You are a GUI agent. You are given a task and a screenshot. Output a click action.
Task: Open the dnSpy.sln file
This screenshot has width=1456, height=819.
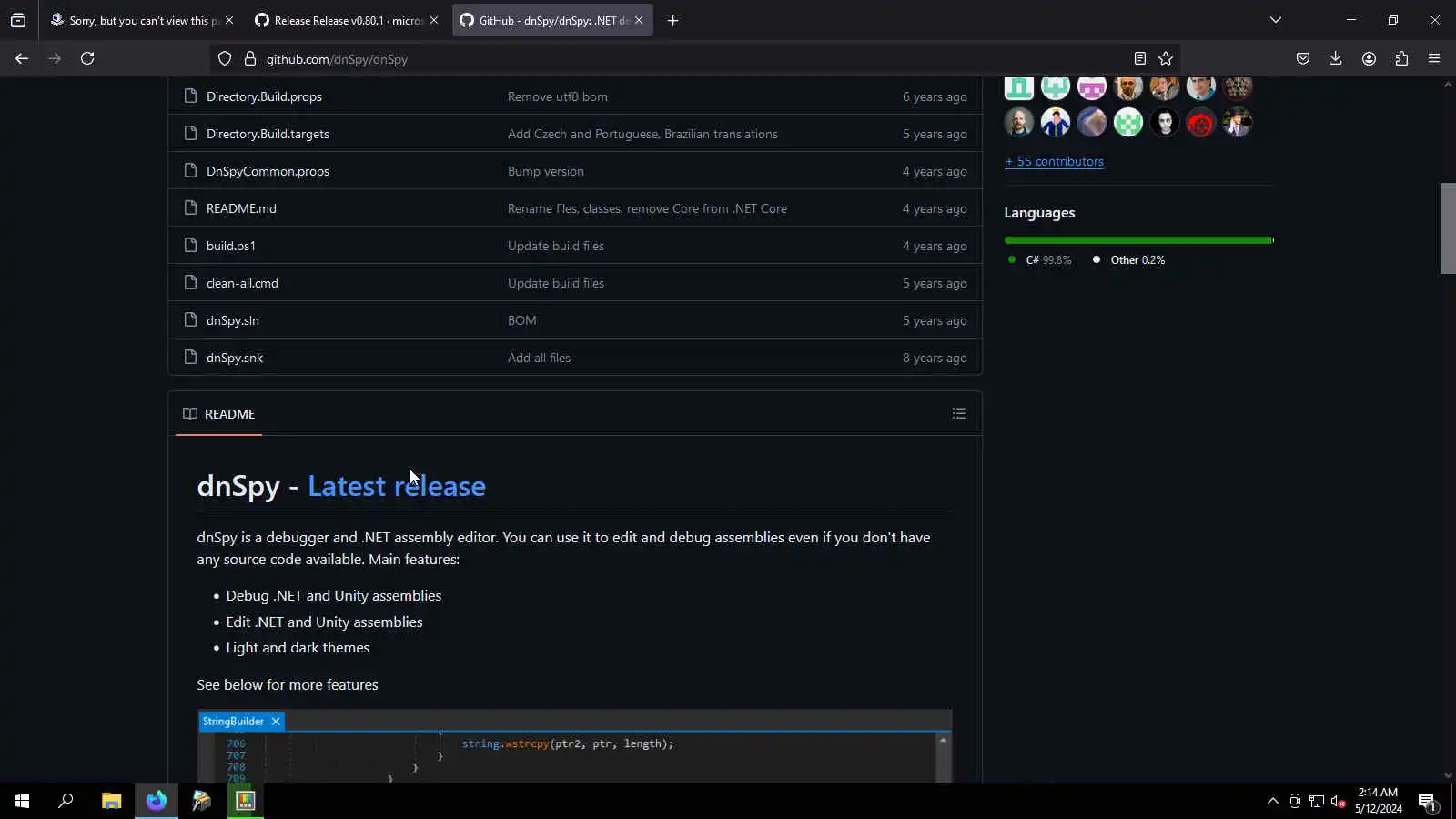coord(233,320)
